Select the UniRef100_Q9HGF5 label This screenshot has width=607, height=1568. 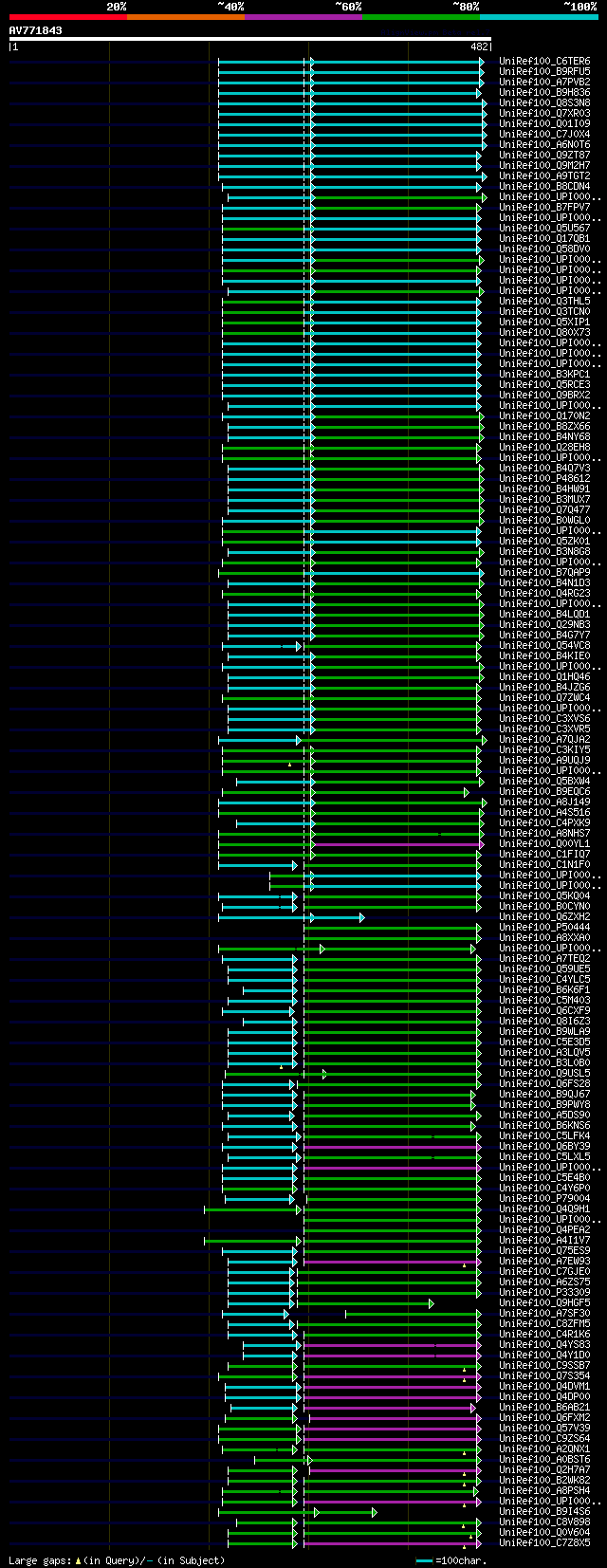pos(544,1303)
